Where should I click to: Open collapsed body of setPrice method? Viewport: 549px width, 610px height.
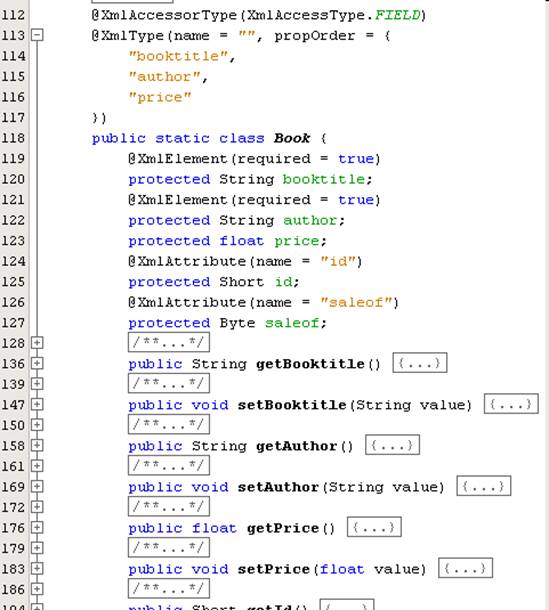(465, 568)
